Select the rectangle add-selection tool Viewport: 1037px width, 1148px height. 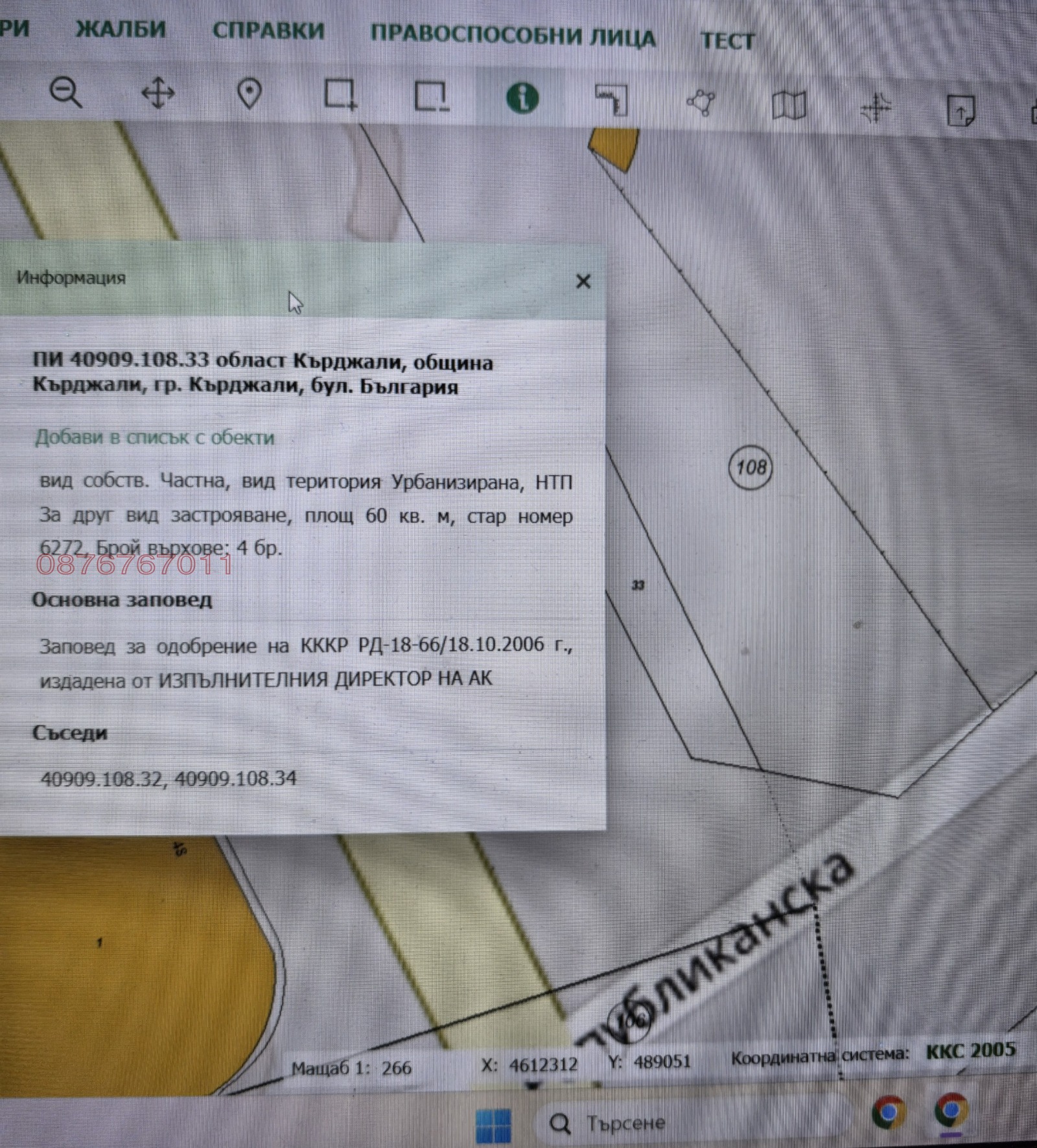pos(340,95)
